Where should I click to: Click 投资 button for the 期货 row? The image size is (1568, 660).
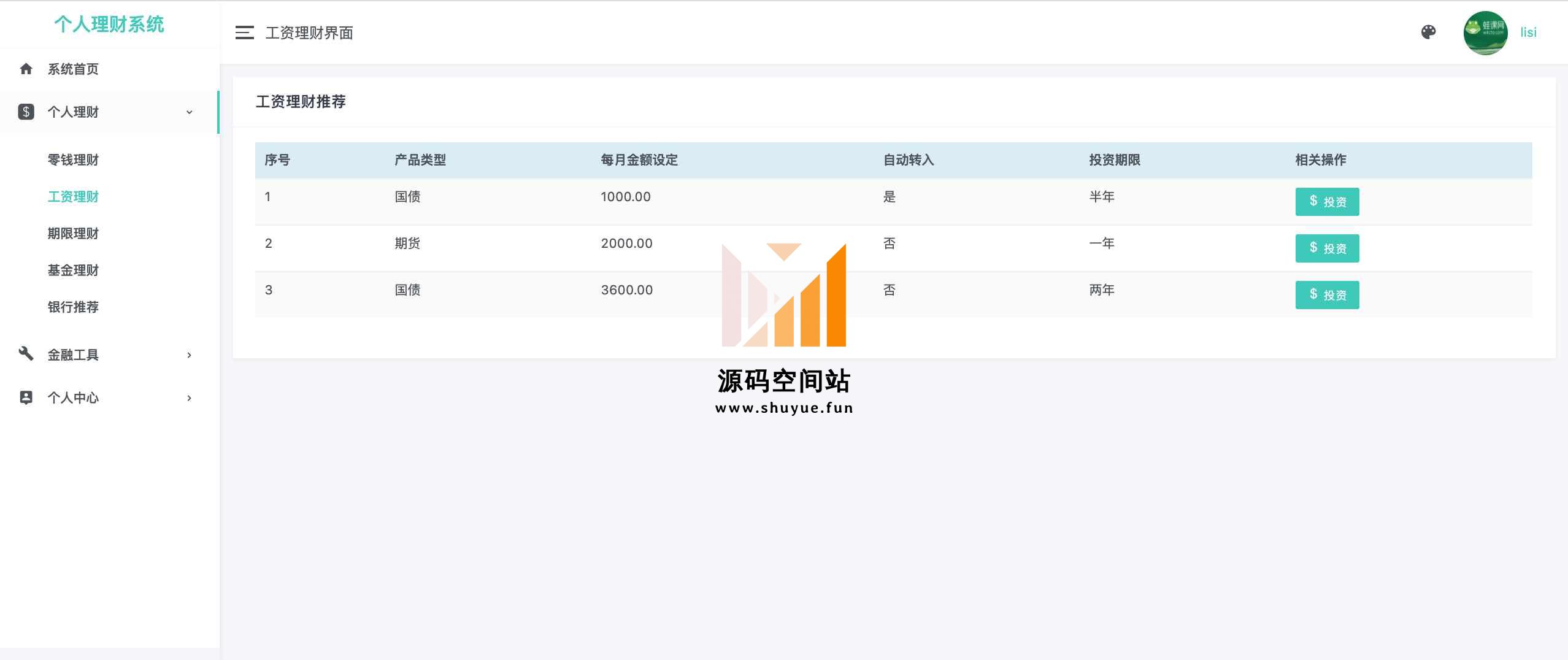coord(1327,248)
